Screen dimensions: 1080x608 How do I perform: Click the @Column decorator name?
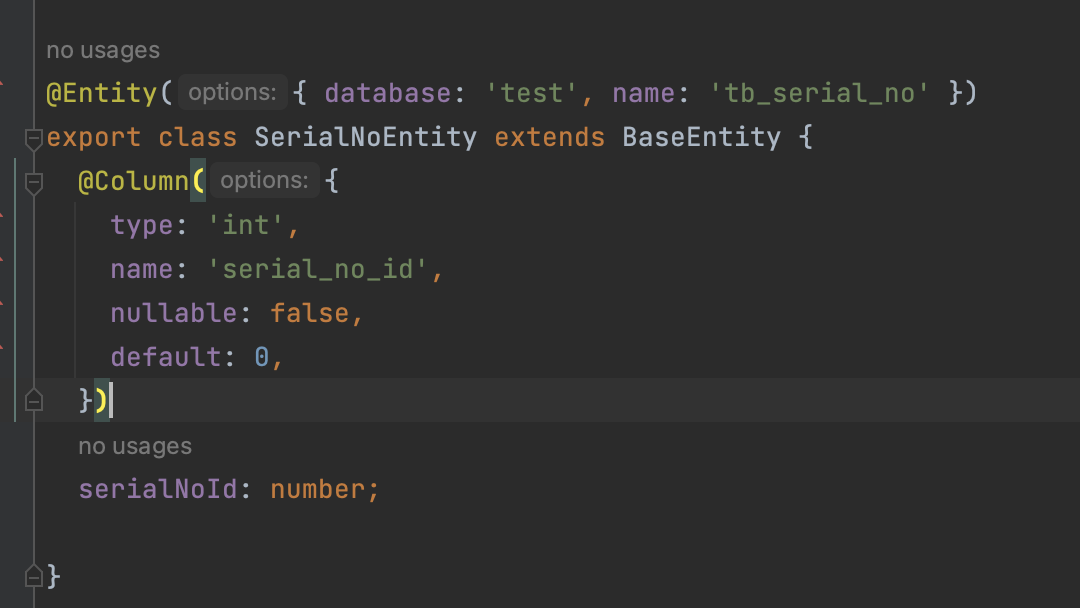pos(134,182)
